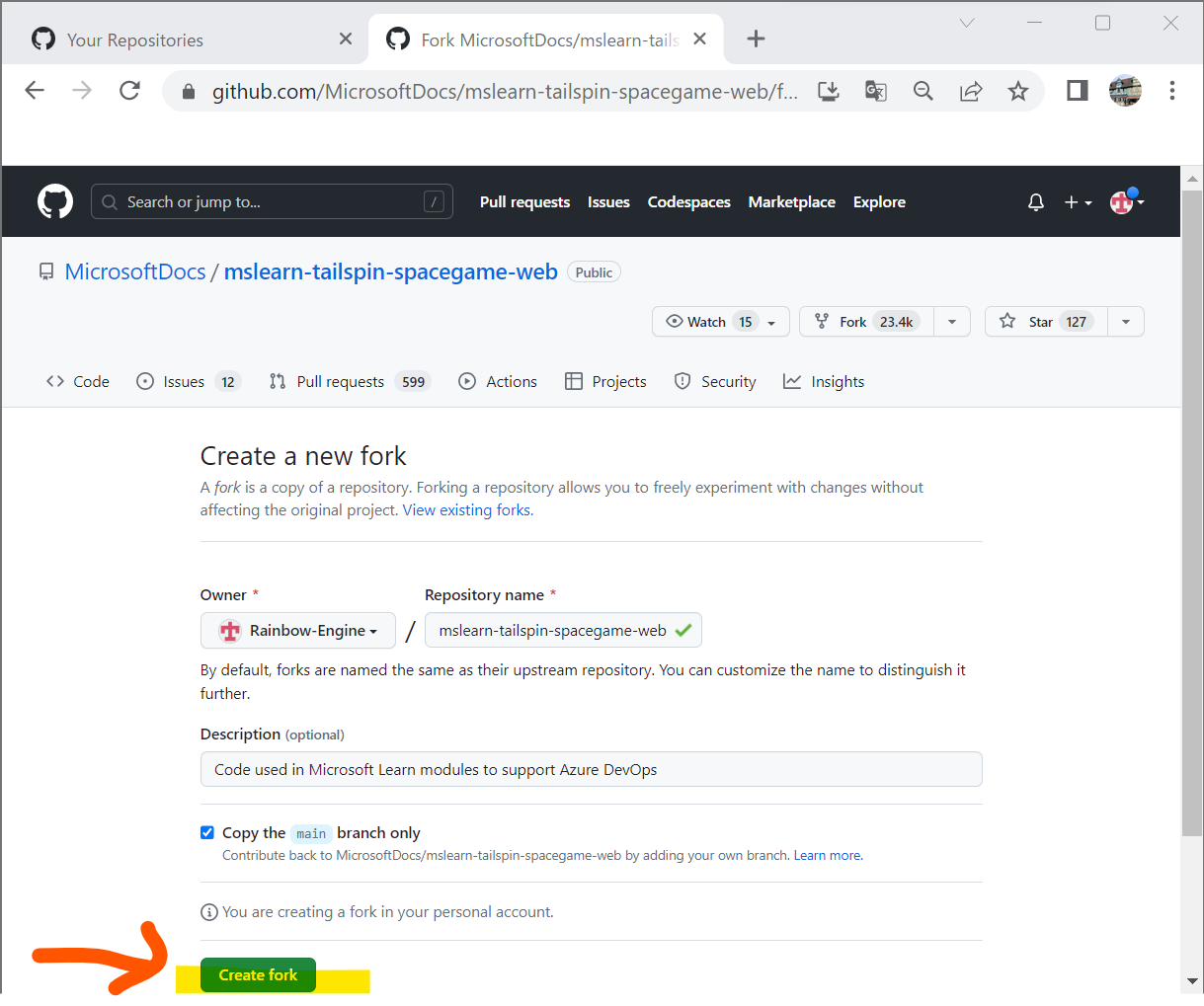Open the repository Pull requests tab

tap(351, 381)
